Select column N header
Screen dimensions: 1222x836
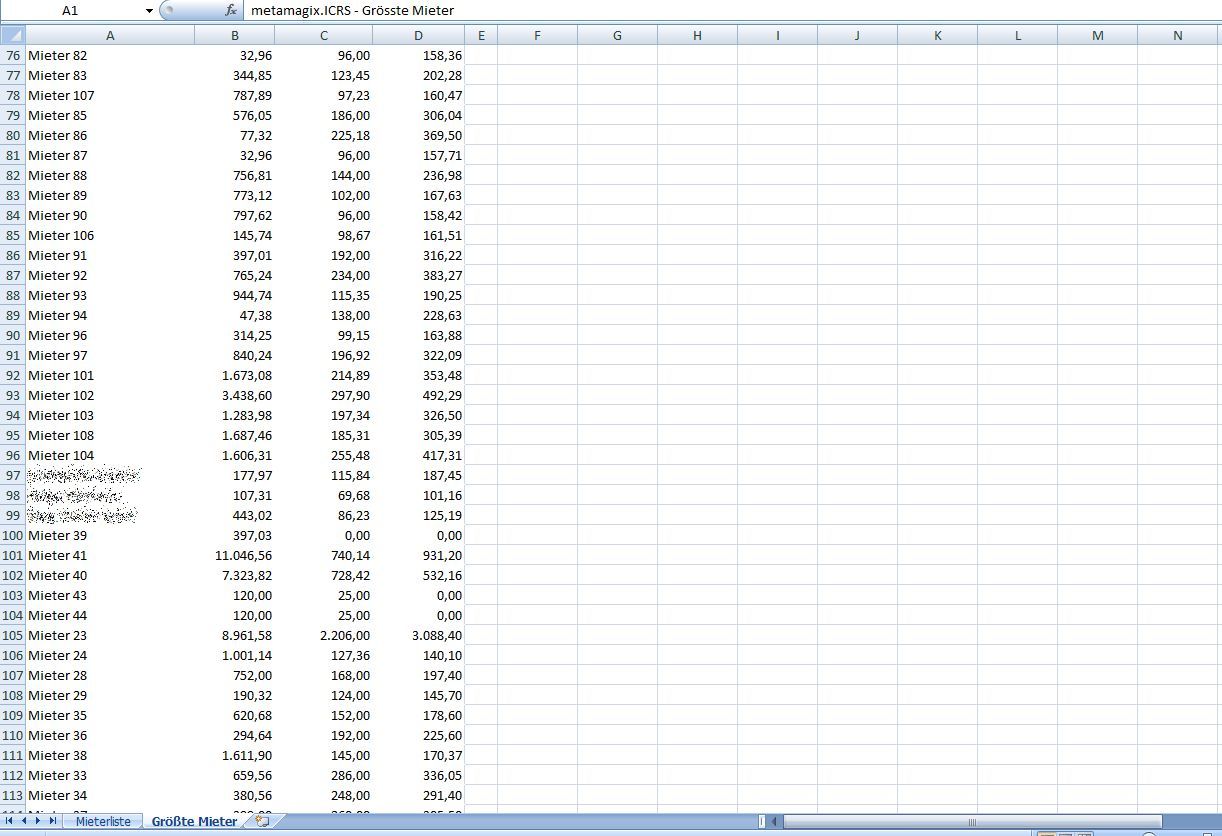(1178, 35)
